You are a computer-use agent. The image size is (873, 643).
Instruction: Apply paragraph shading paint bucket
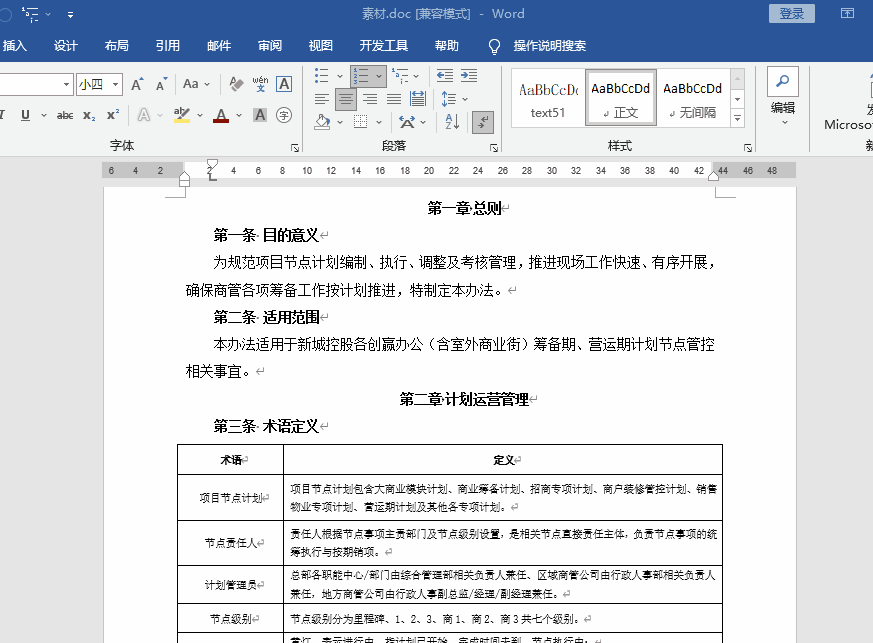pyautogui.click(x=322, y=122)
